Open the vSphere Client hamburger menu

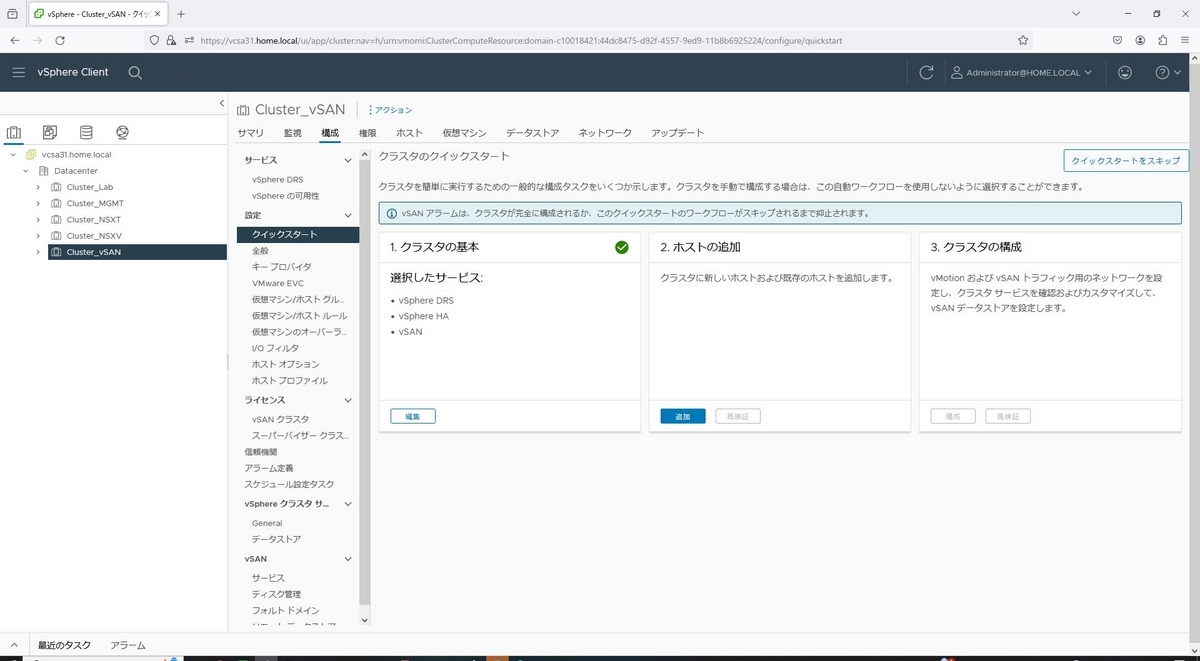19,72
